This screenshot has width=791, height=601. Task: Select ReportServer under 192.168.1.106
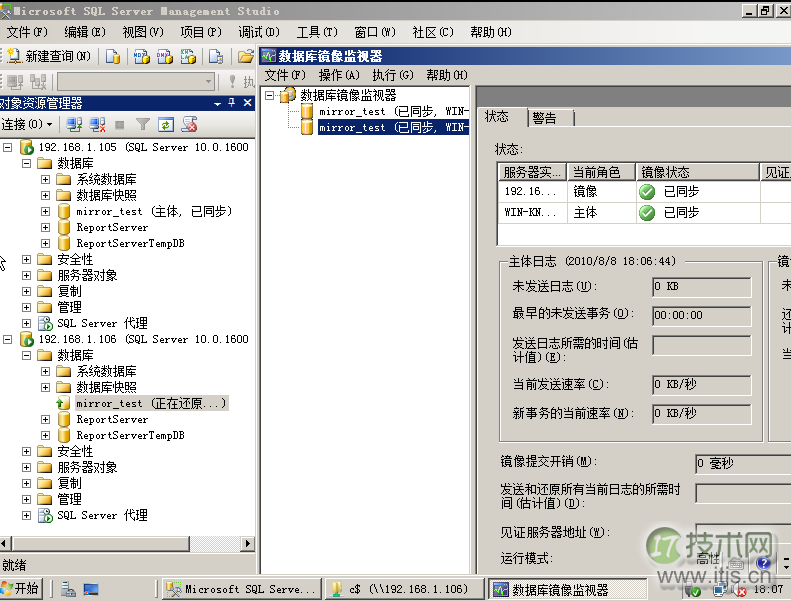point(112,419)
